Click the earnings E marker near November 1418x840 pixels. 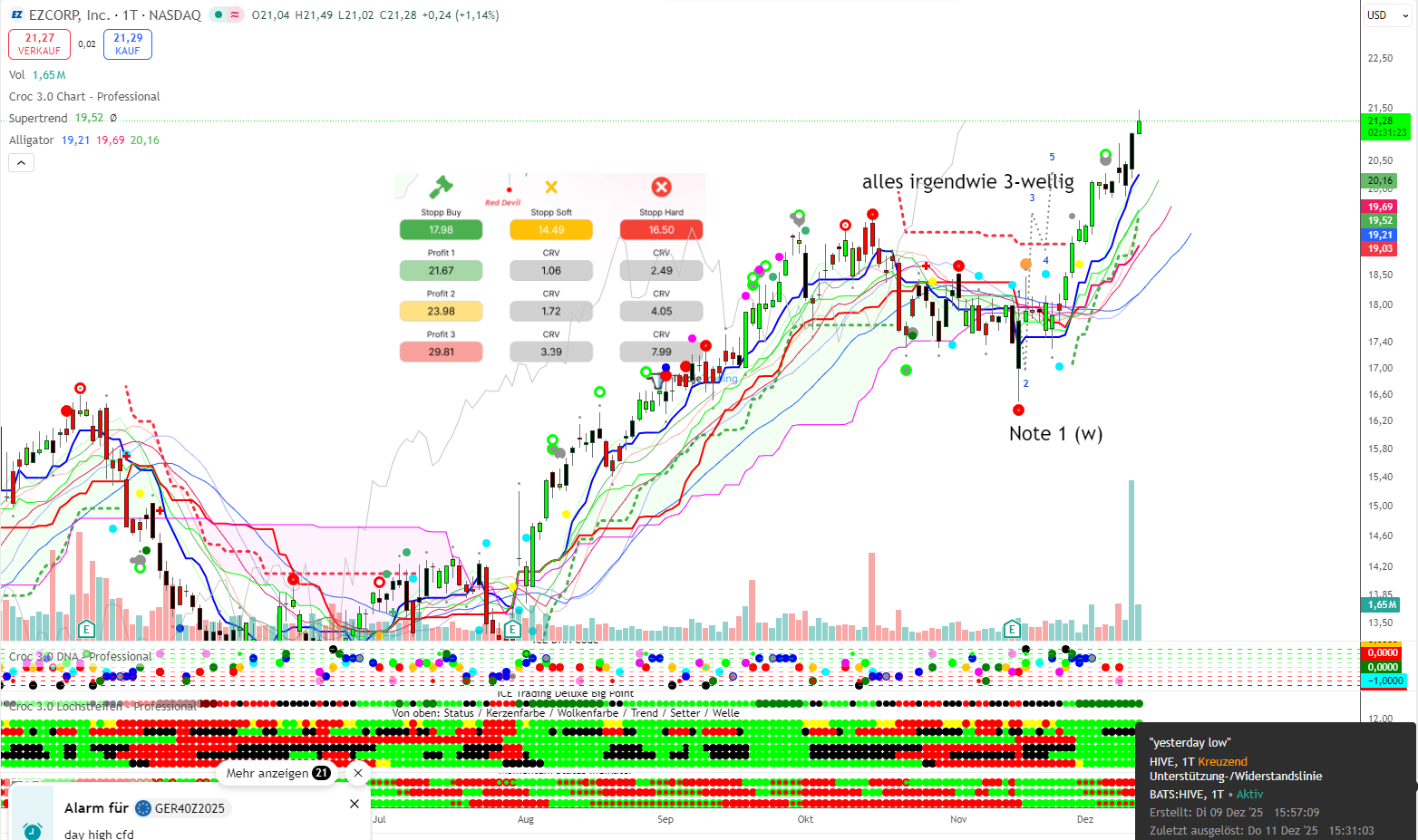(x=1012, y=629)
